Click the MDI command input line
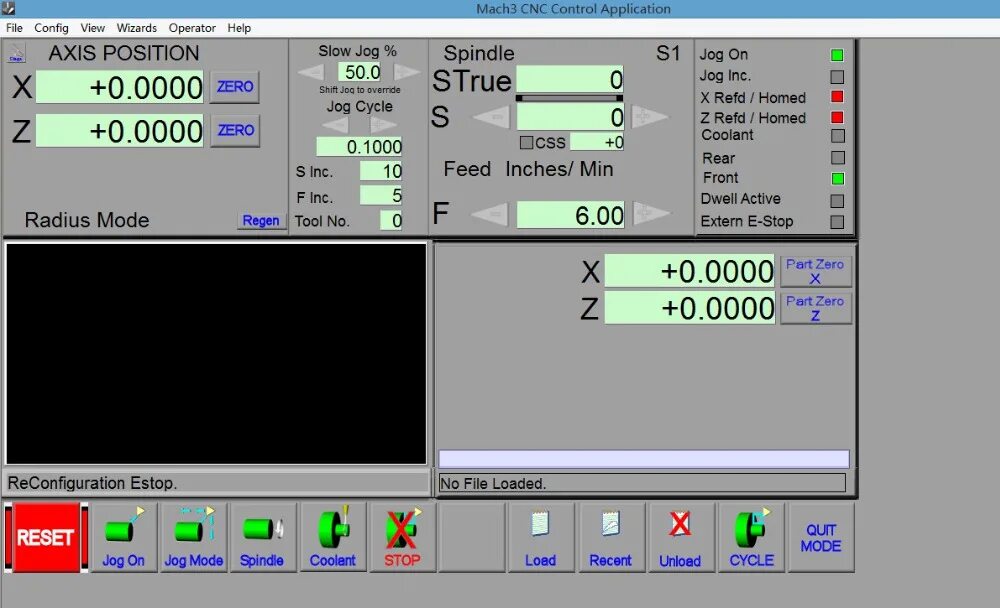Viewport: 1000px width, 608px height. 644,459
